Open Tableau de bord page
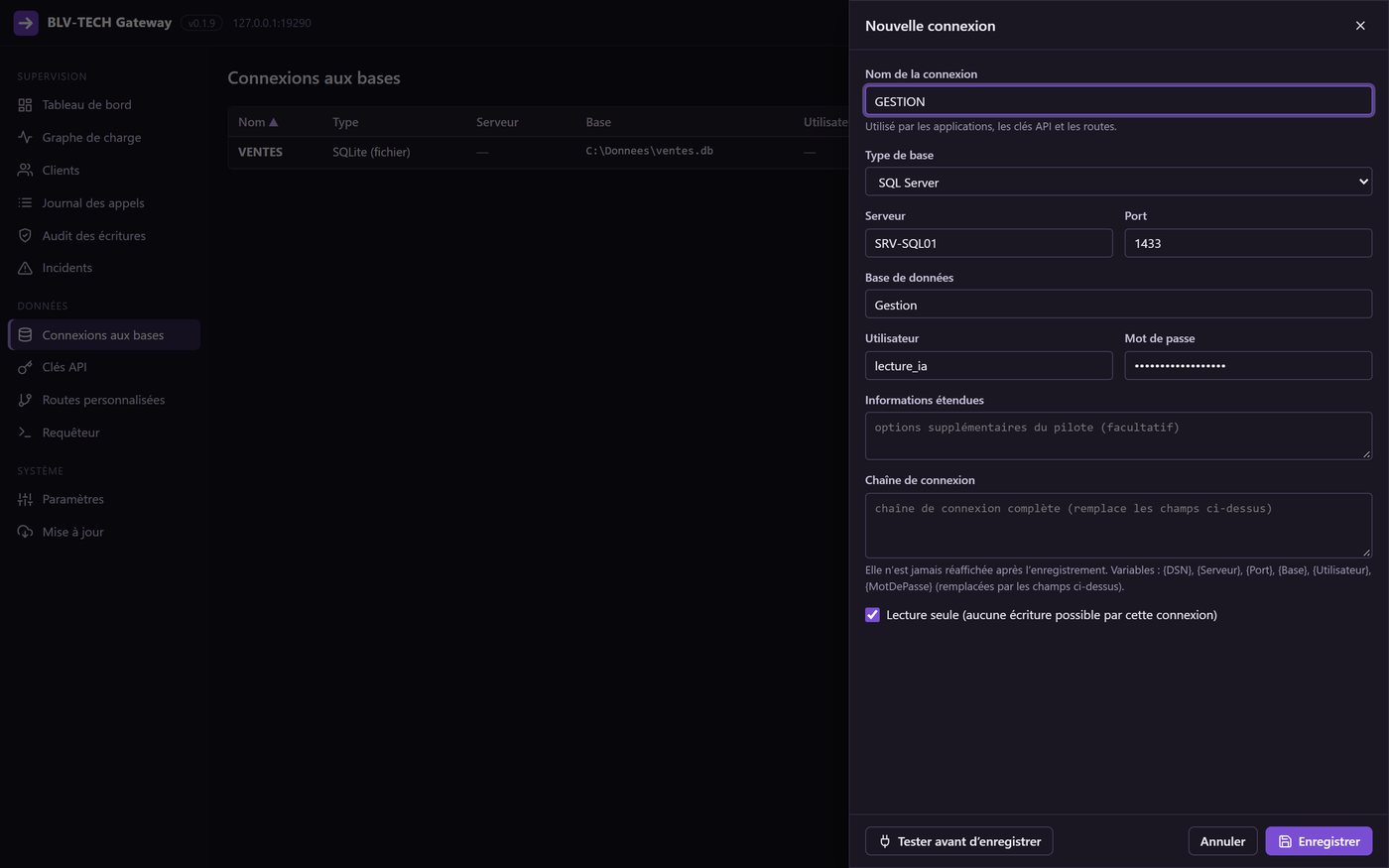 (x=104, y=105)
